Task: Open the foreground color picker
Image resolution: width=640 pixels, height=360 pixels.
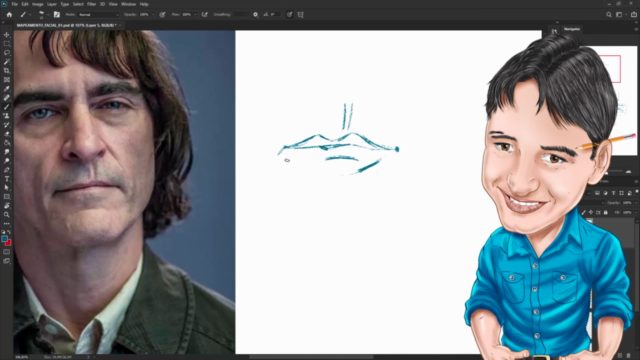Action: pyautogui.click(x=4, y=238)
